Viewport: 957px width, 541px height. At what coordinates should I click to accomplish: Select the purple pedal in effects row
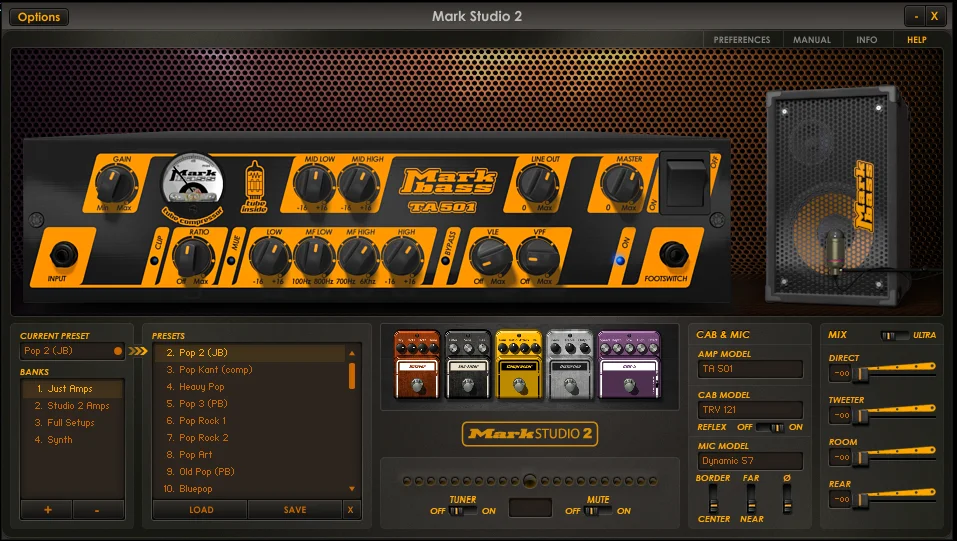click(x=629, y=365)
